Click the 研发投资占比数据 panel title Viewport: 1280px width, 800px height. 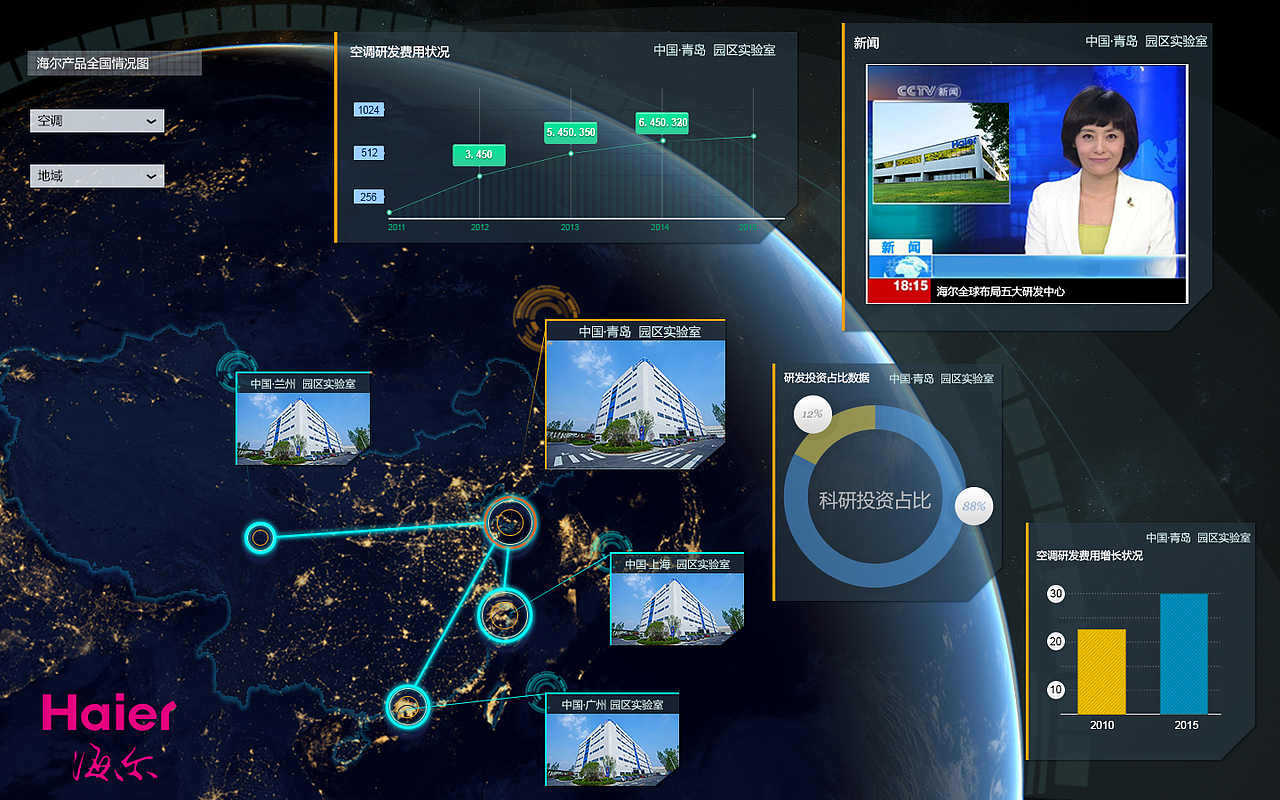tap(826, 378)
